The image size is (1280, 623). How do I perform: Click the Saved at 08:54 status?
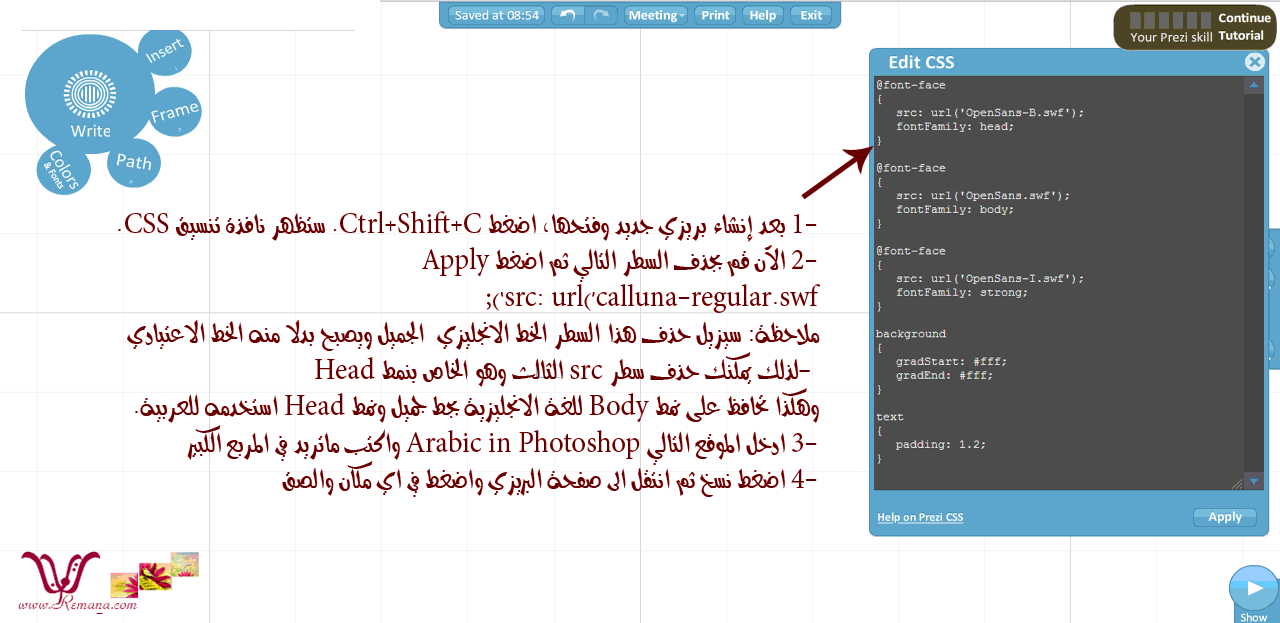497,15
